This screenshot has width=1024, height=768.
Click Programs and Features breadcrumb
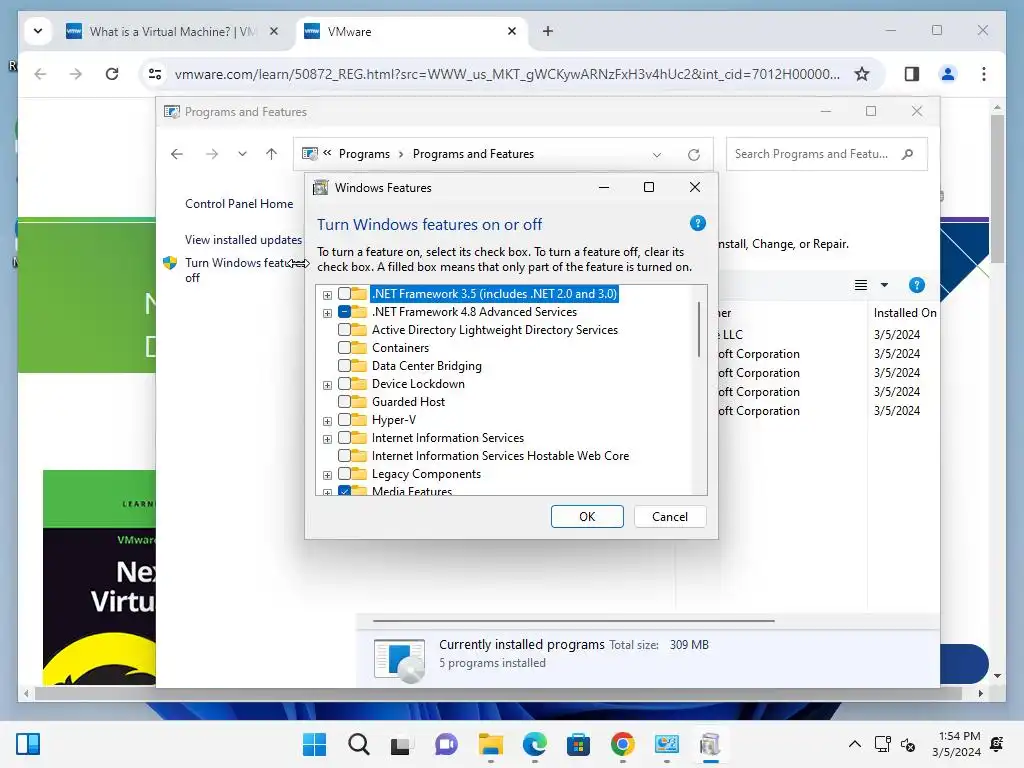click(473, 154)
